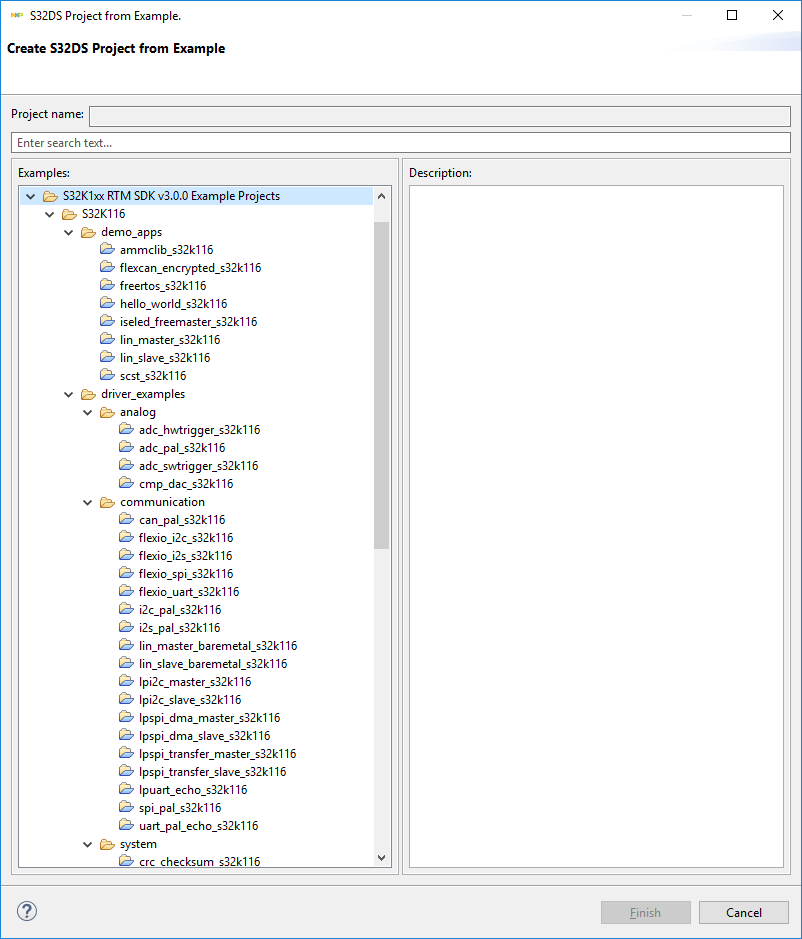Click folder icon of adc_hwtrigger_s32k116

tap(126, 429)
